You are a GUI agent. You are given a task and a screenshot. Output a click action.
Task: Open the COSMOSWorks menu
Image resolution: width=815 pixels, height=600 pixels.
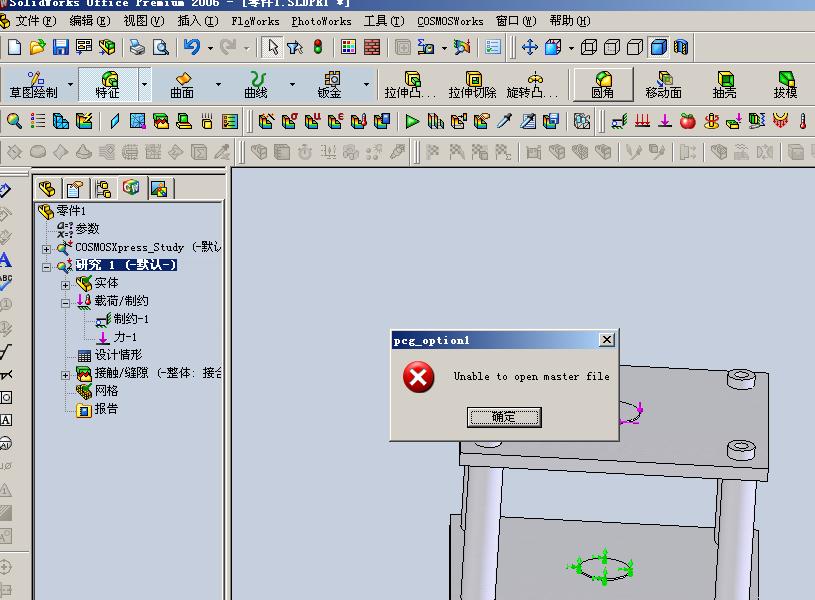pos(450,21)
